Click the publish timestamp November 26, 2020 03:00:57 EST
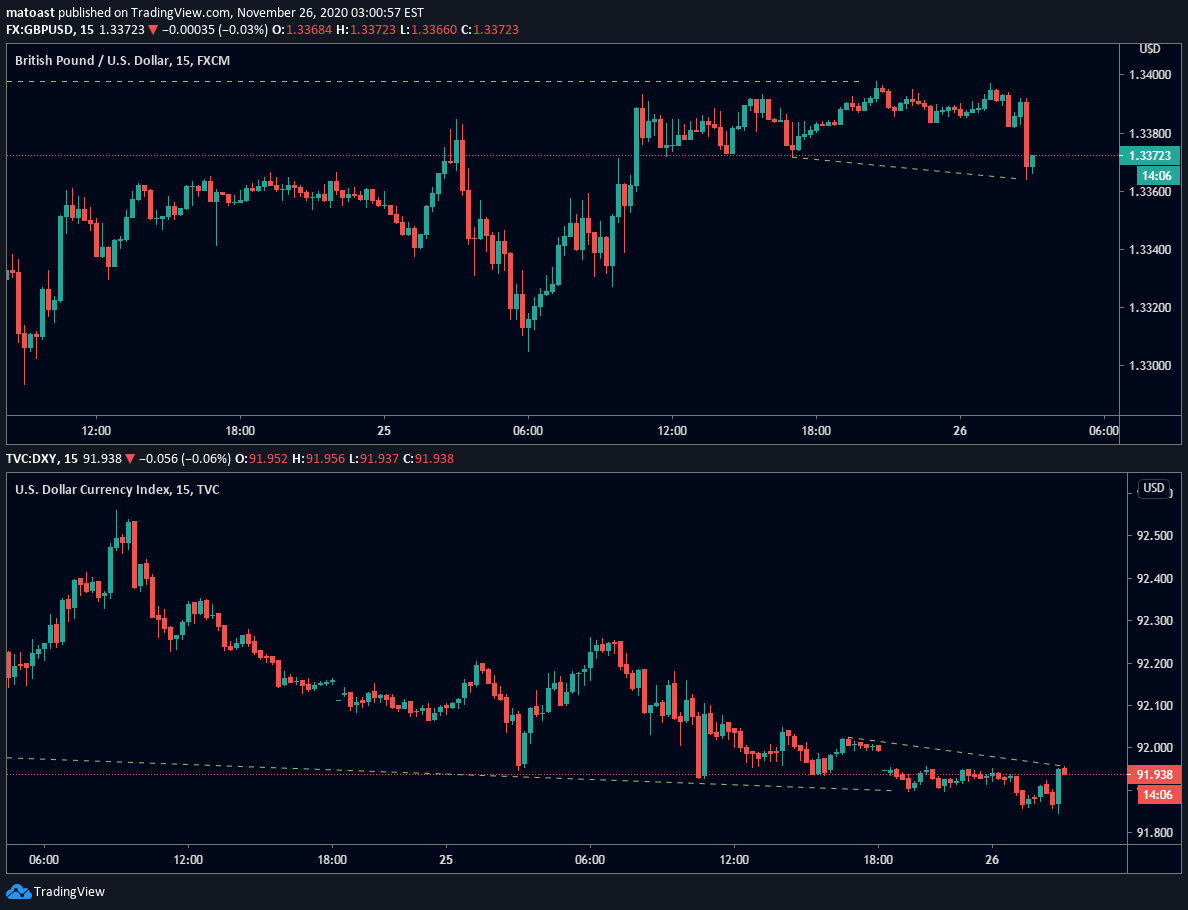The width and height of the screenshot is (1188, 910). coord(330,13)
